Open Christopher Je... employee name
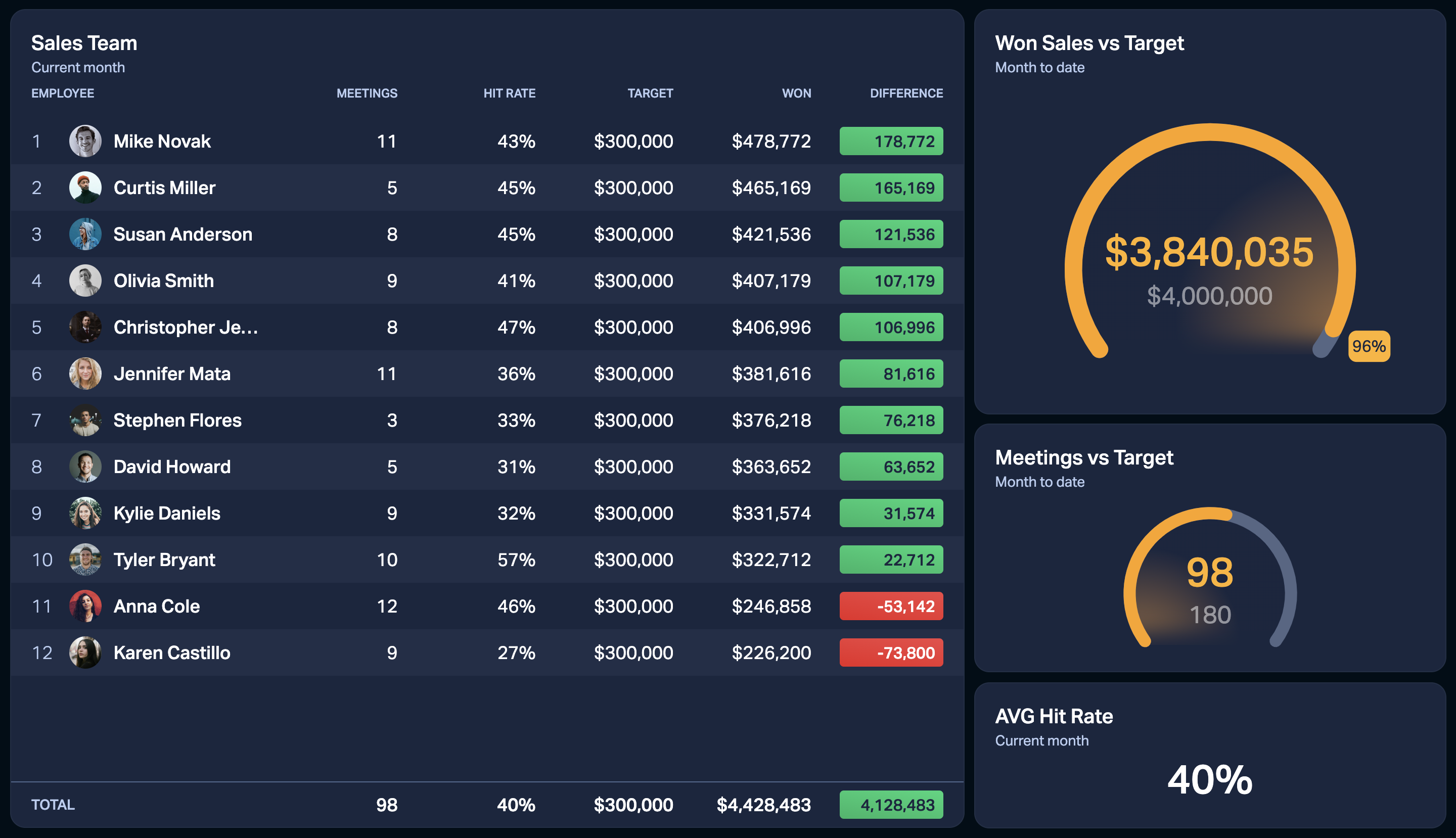The image size is (1456, 838). pos(186,328)
